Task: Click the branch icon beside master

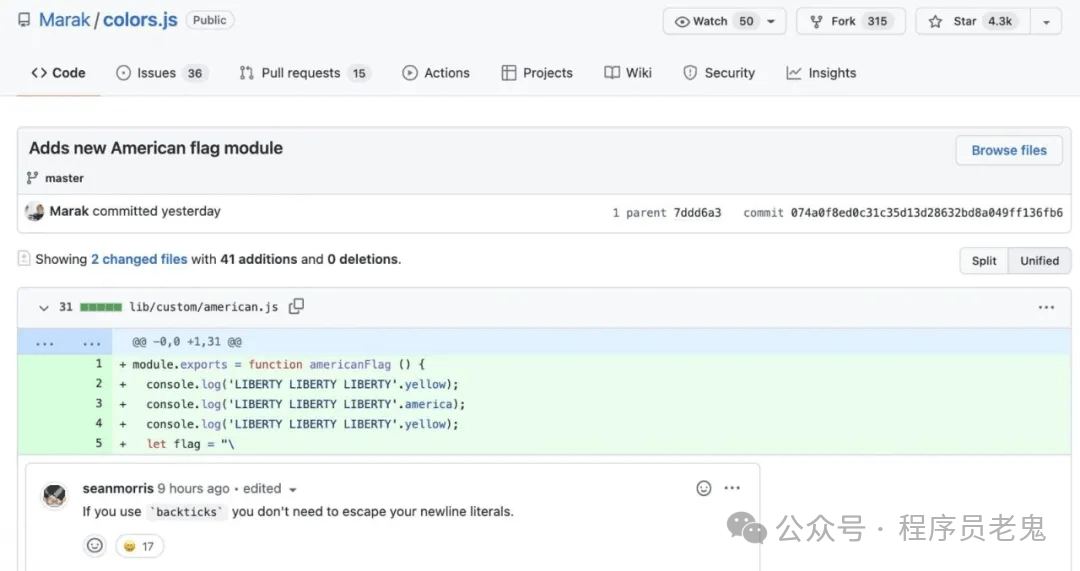Action: (x=32, y=178)
